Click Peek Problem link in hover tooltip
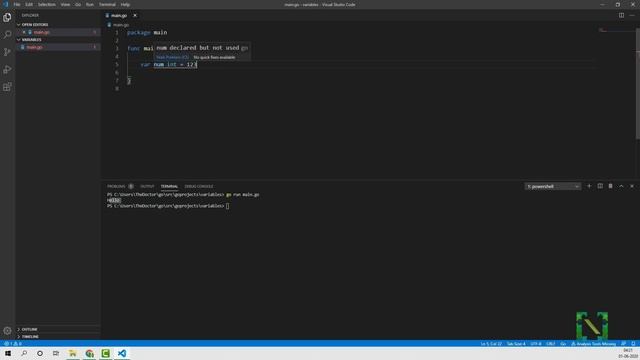The image size is (640, 360). click(172, 58)
